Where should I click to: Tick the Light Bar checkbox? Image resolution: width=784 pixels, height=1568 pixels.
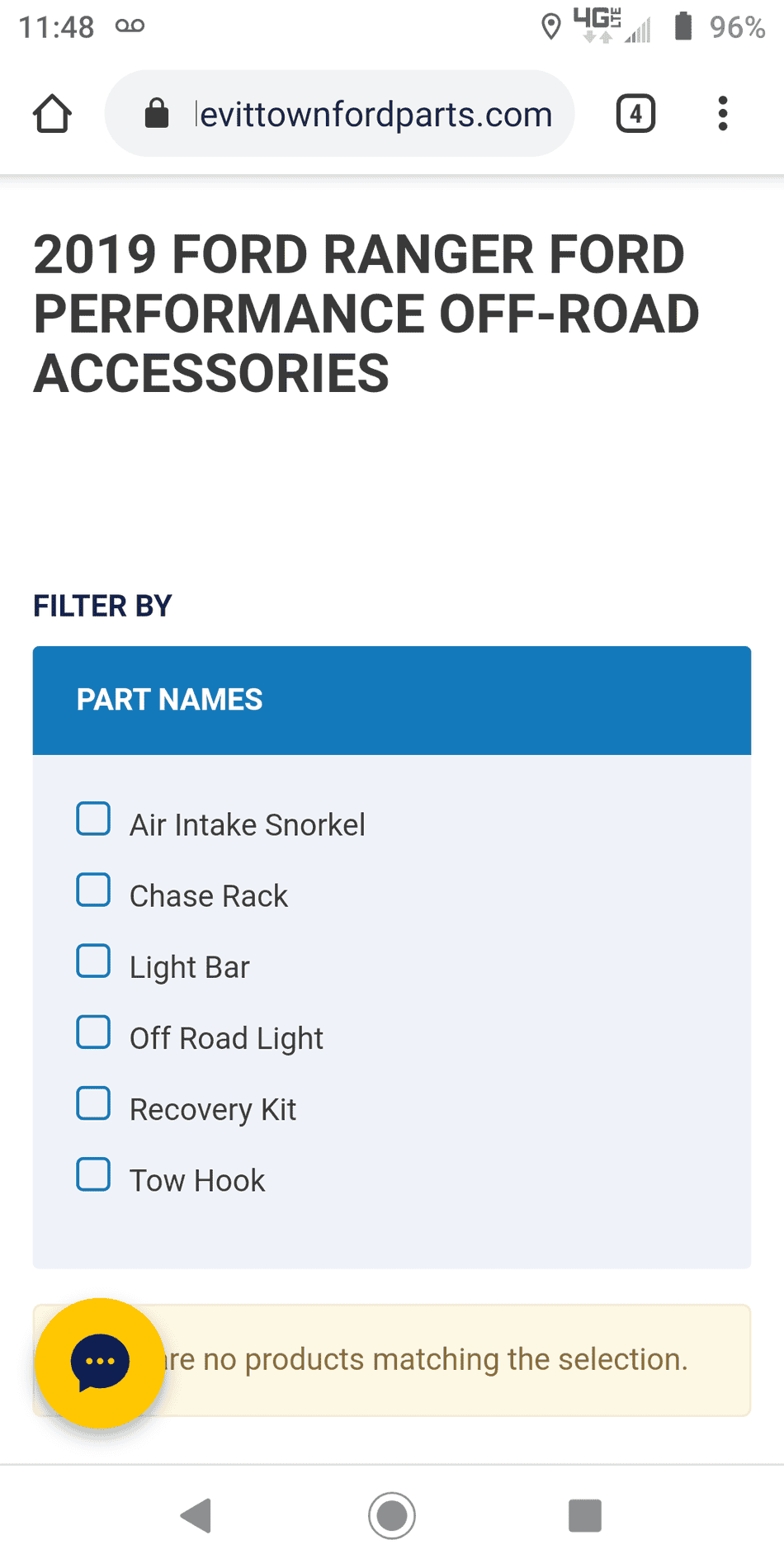(93, 961)
